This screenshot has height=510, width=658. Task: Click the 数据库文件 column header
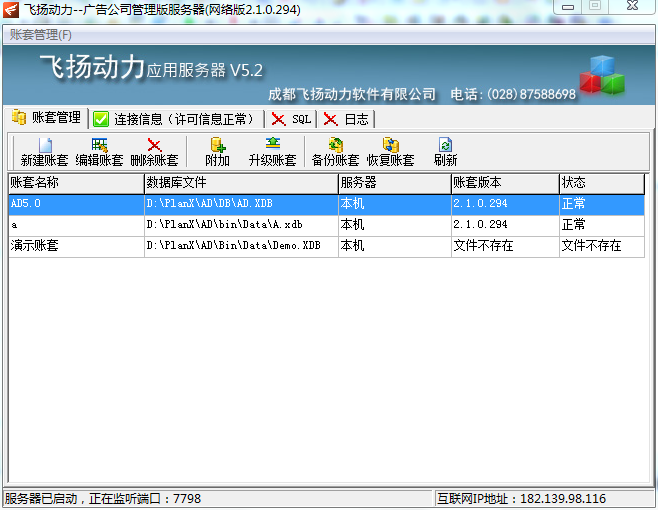(x=241, y=183)
